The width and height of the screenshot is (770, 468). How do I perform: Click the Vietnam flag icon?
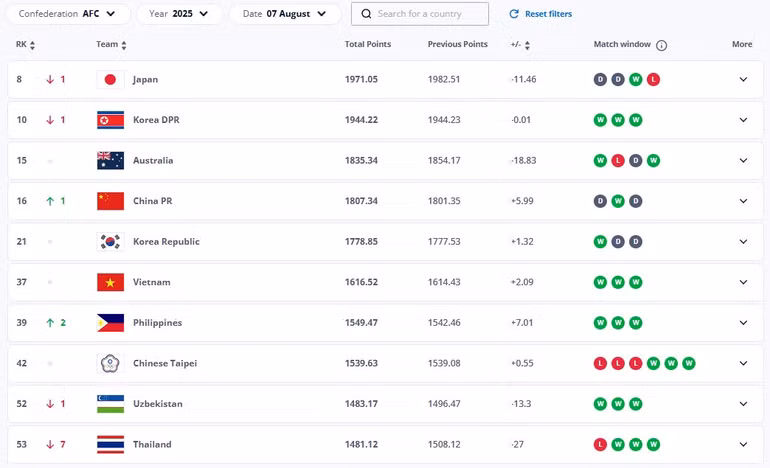110,282
